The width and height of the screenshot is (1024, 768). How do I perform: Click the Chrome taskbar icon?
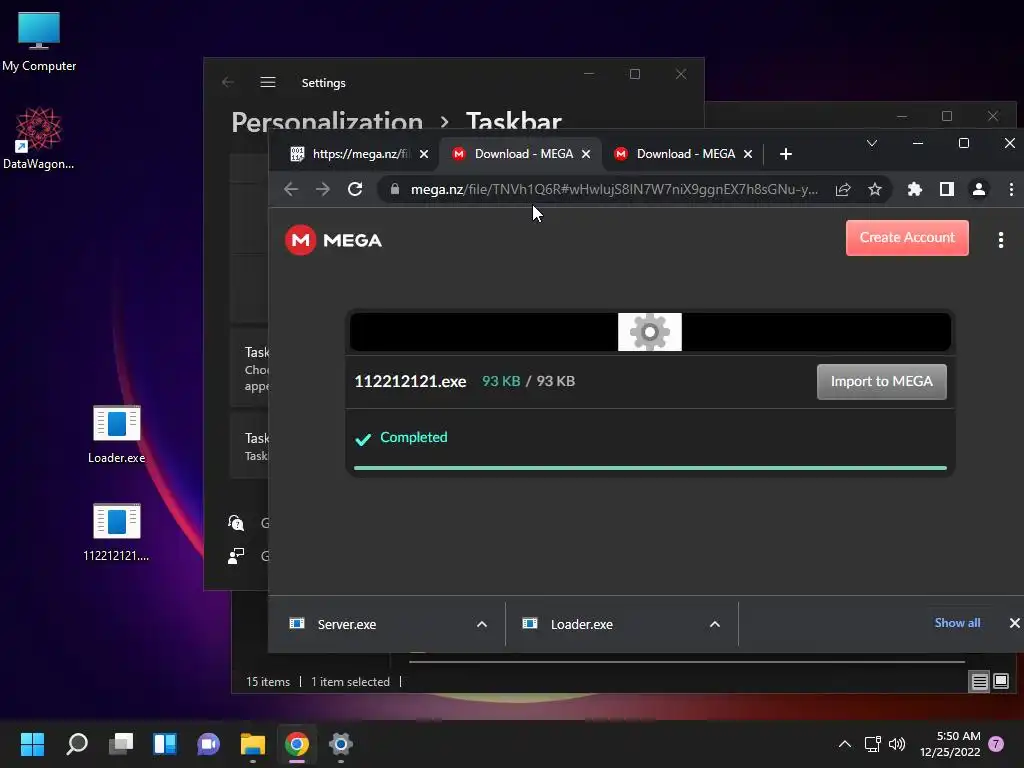[x=296, y=744]
